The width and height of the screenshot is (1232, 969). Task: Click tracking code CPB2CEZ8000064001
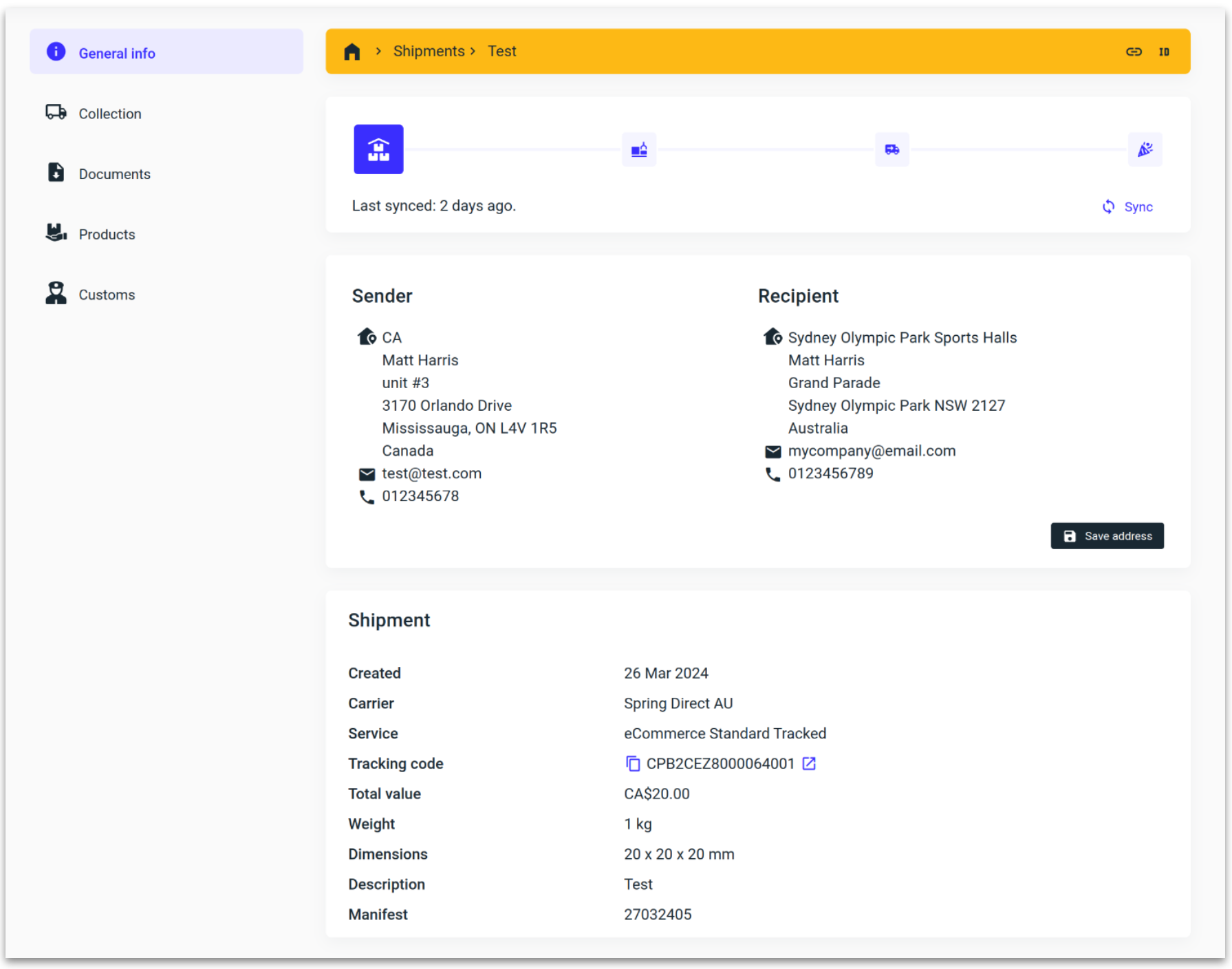pyautogui.click(x=720, y=763)
